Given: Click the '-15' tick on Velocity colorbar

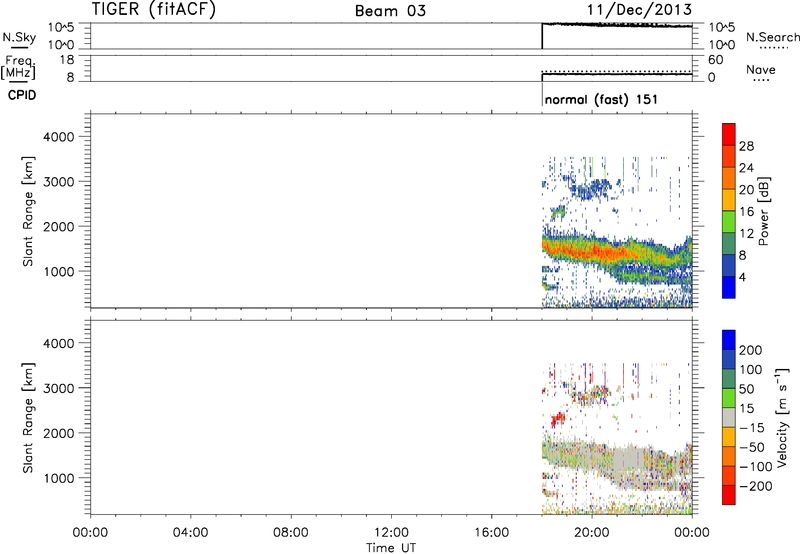Looking at the screenshot, I should 752,428.
